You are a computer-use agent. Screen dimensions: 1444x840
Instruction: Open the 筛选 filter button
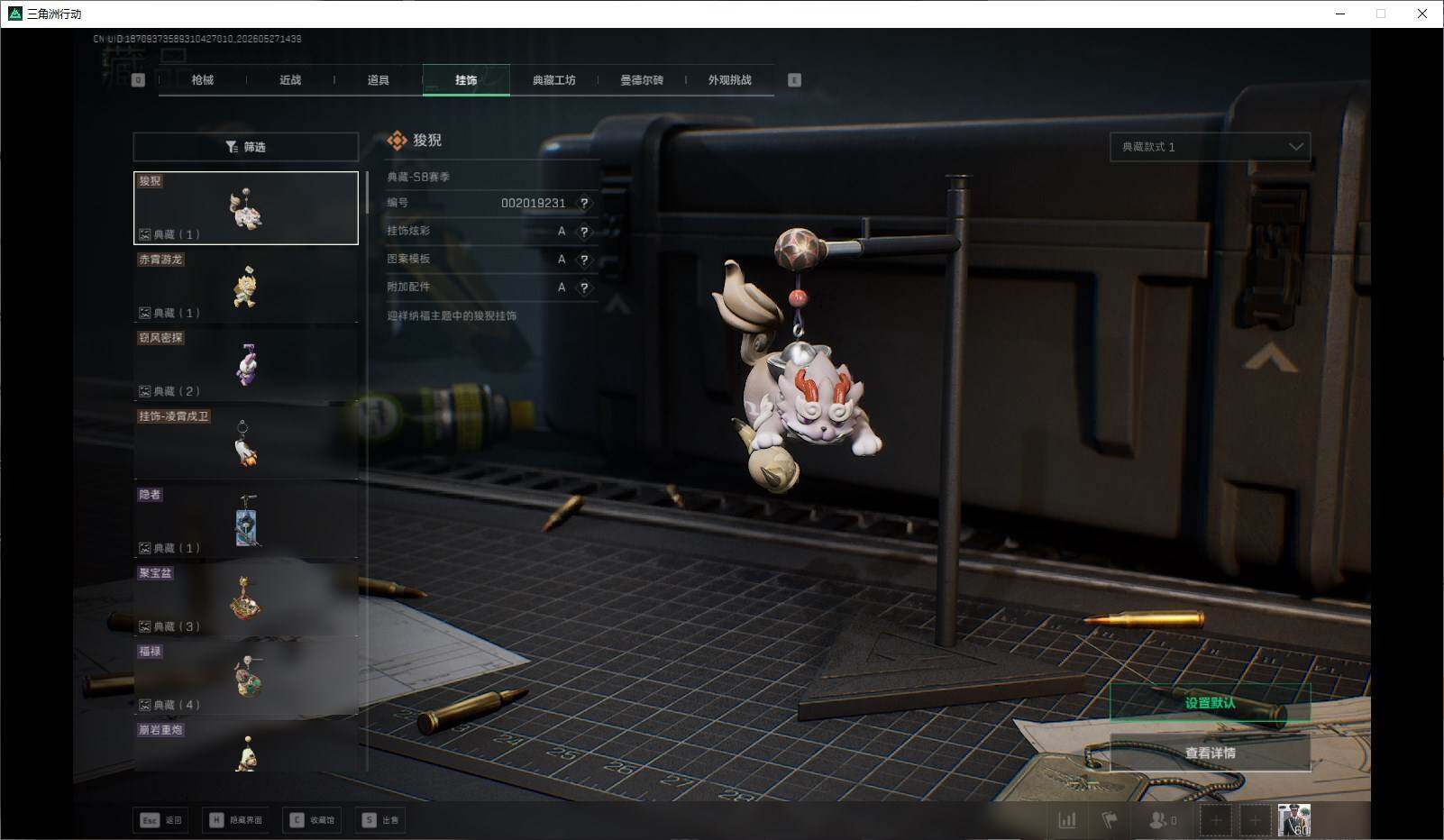(245, 147)
